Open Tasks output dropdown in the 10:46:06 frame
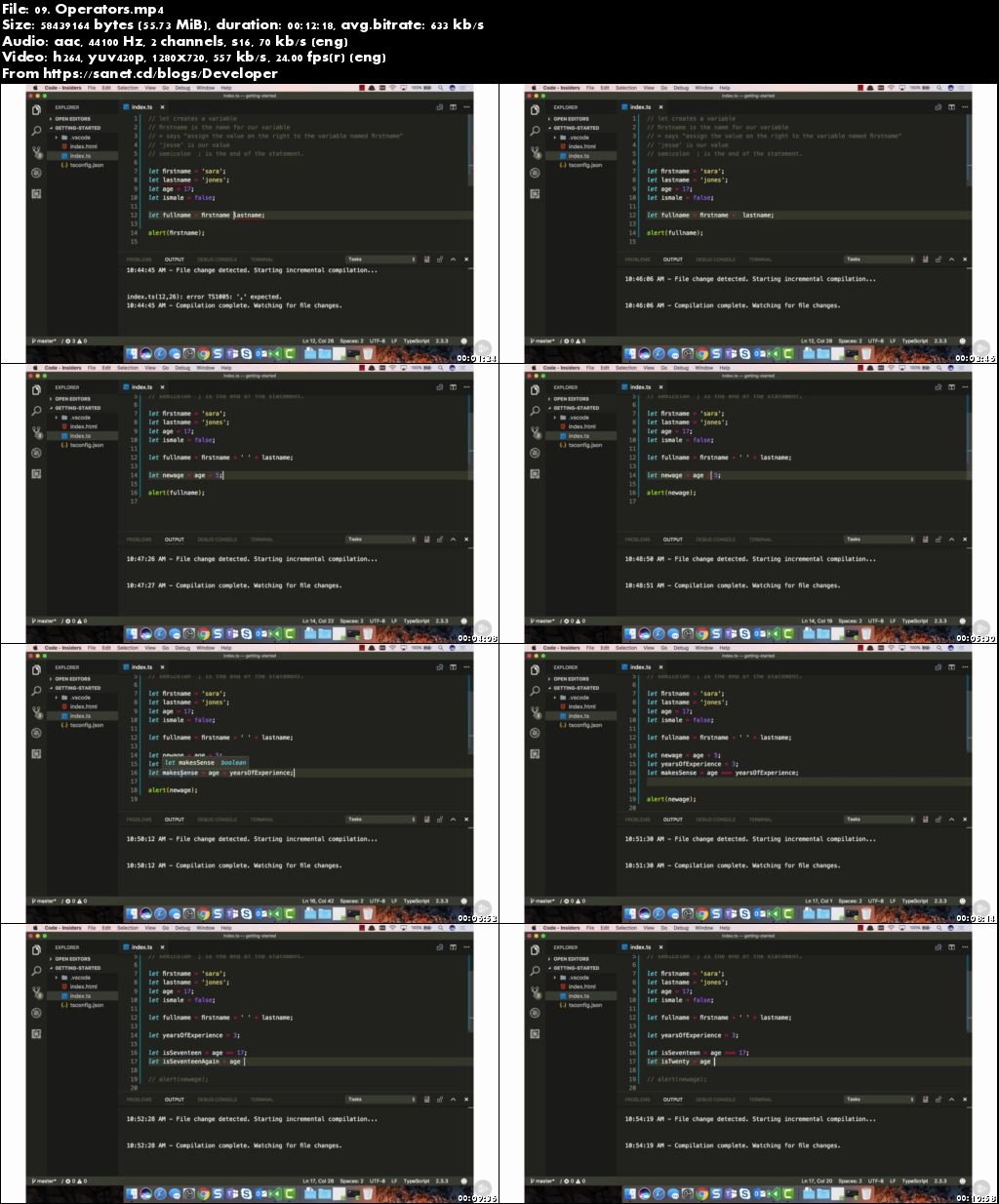This screenshot has height=1204, width=999. pyautogui.click(x=879, y=259)
